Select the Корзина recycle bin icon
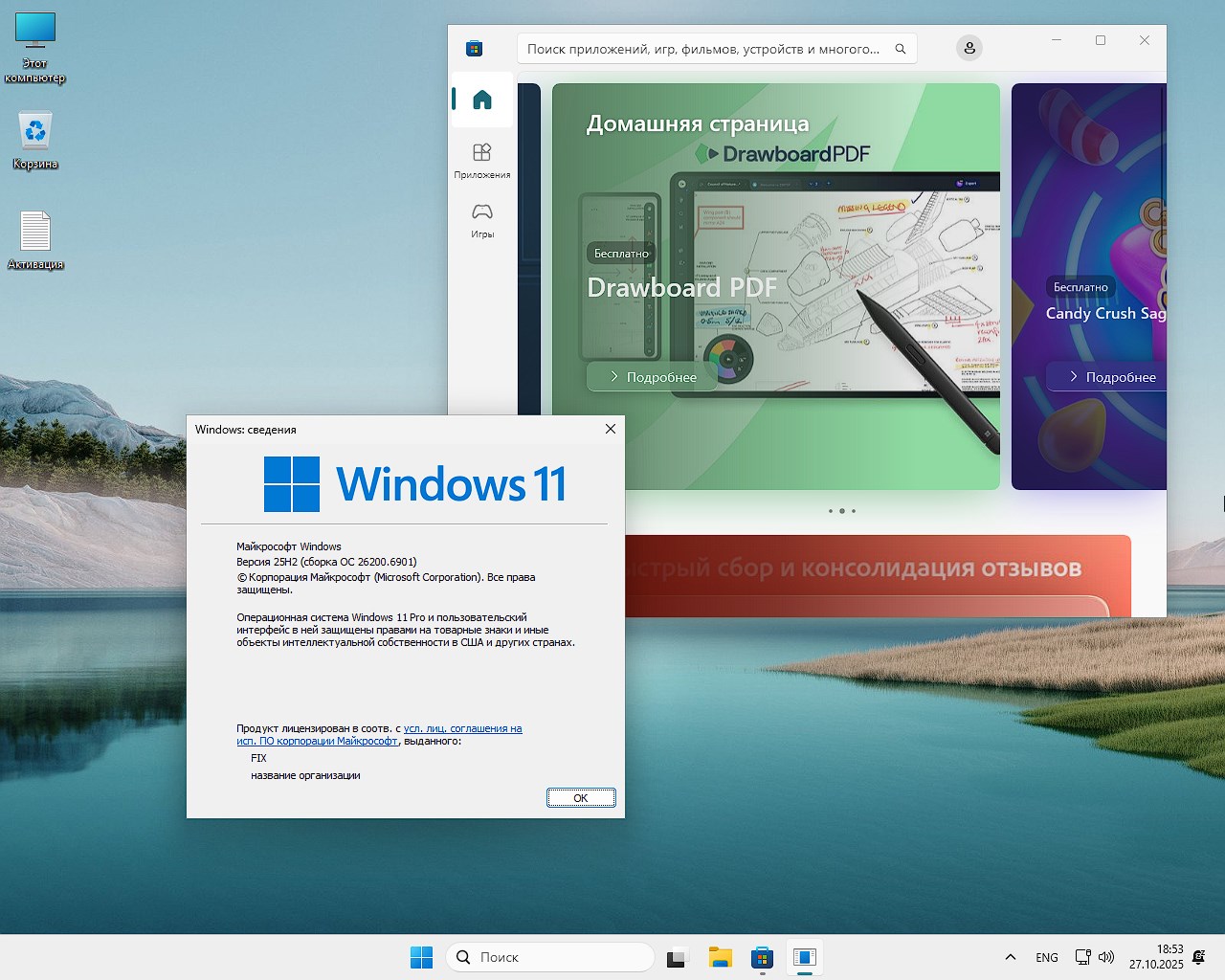1225x980 pixels. 35,140
